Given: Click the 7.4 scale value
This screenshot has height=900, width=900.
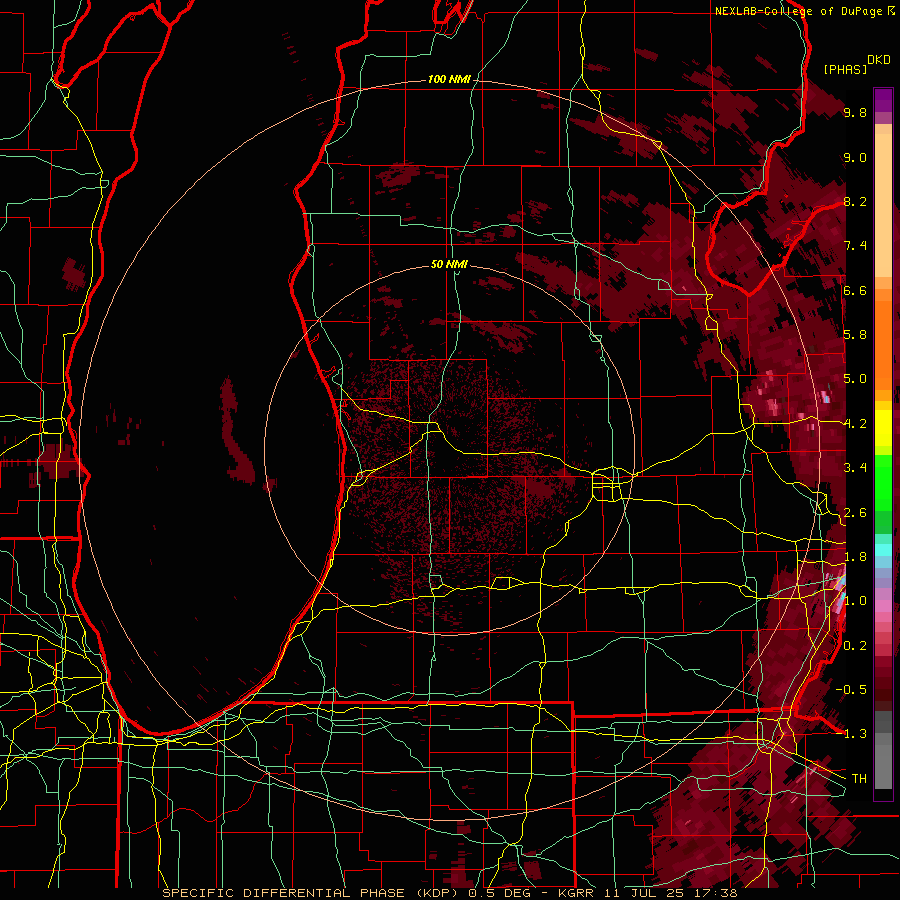Looking at the screenshot, I should click(x=855, y=246).
